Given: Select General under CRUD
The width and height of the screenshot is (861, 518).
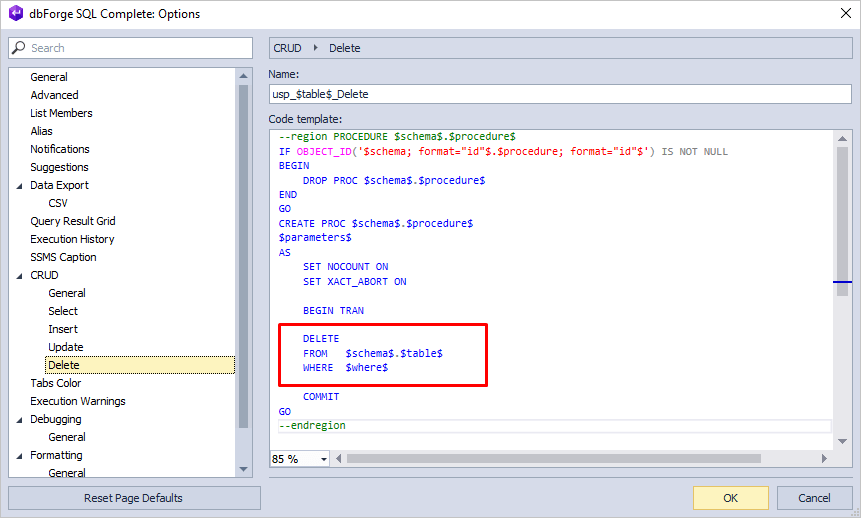Looking at the screenshot, I should 66,293.
